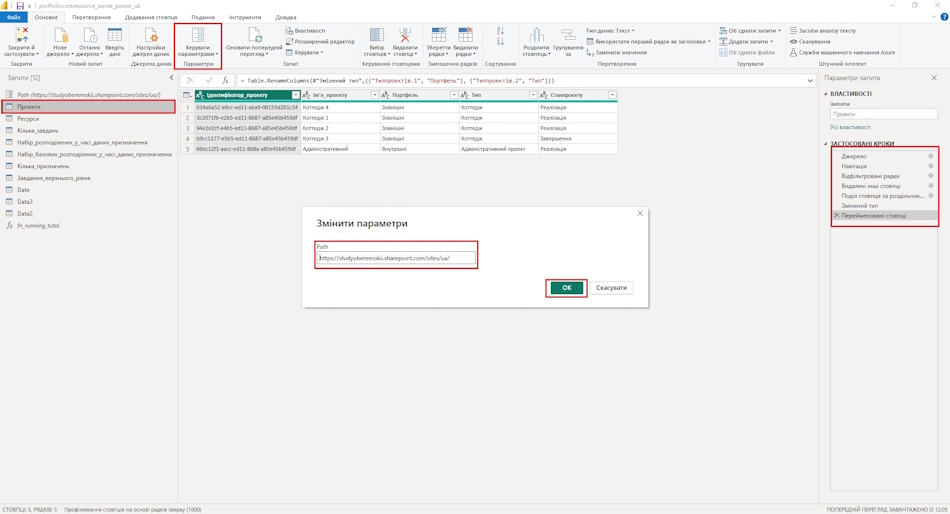Sort ascending with the A-Z icon
This screenshot has width=950, height=514.
(x=500, y=30)
